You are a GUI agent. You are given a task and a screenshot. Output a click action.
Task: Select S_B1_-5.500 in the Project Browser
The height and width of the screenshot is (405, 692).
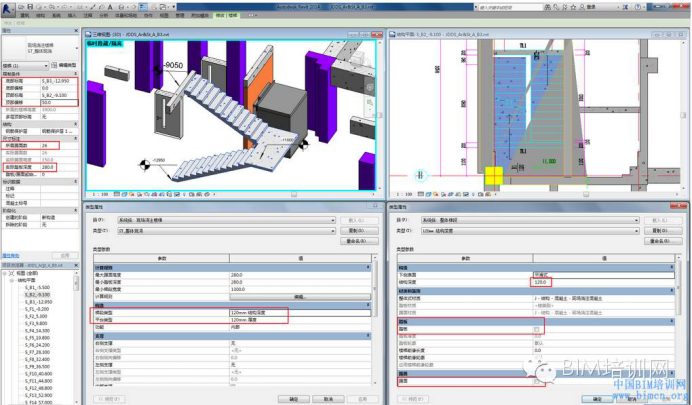click(37, 288)
